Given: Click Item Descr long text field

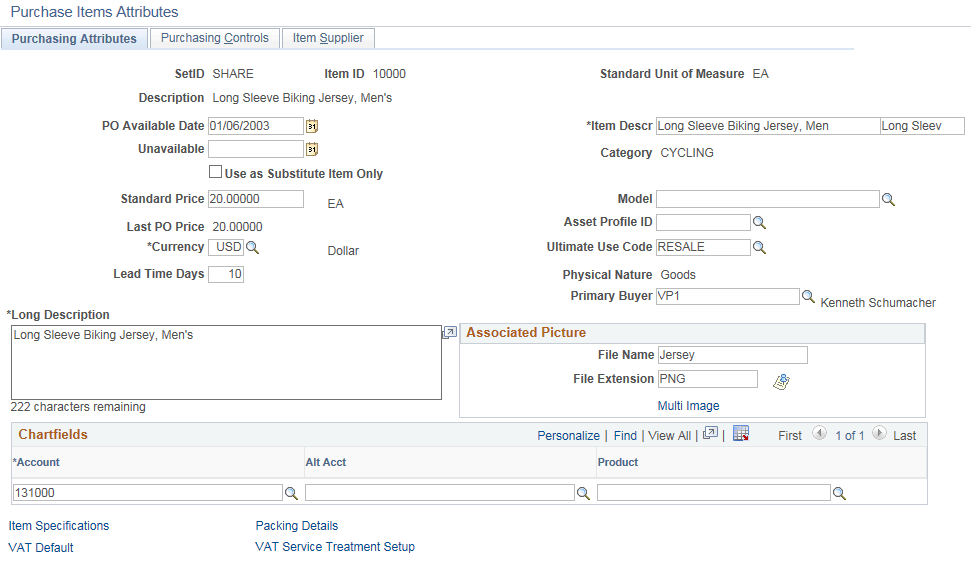Looking at the screenshot, I should [768, 126].
